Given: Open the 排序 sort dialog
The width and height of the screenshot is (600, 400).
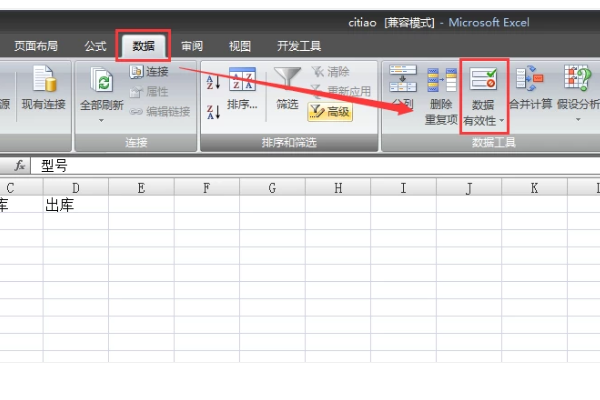Looking at the screenshot, I should coord(242,88).
